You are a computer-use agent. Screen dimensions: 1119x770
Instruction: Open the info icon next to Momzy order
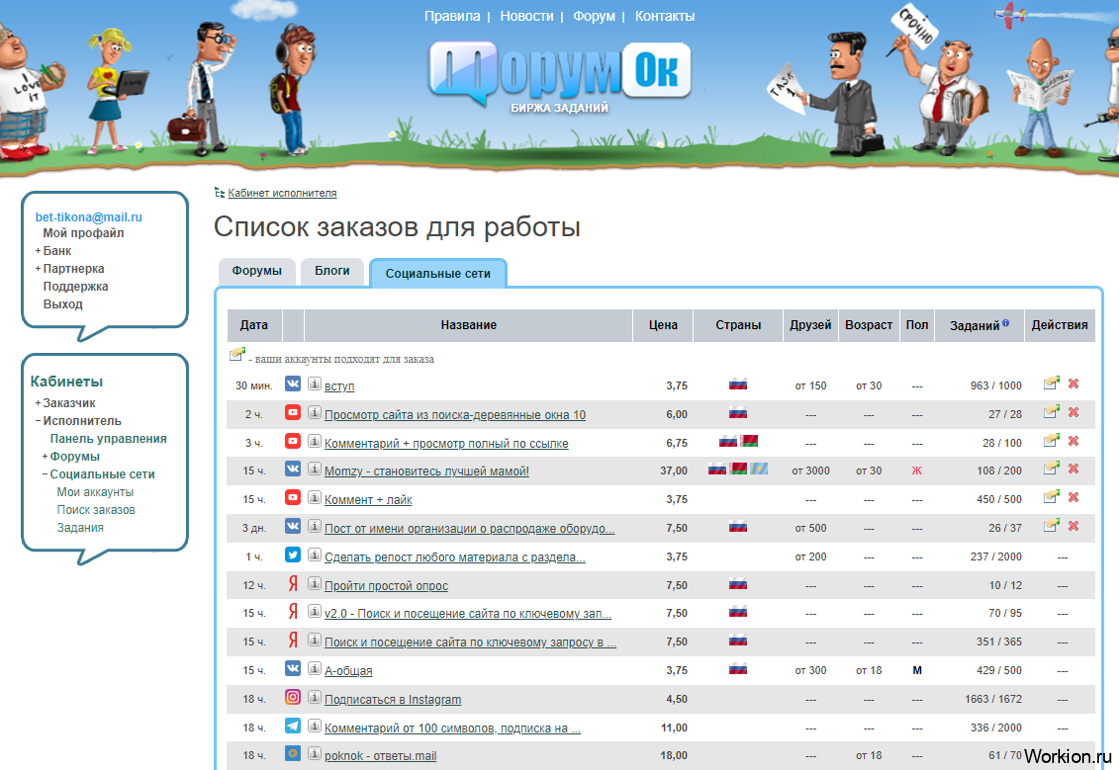(x=314, y=469)
